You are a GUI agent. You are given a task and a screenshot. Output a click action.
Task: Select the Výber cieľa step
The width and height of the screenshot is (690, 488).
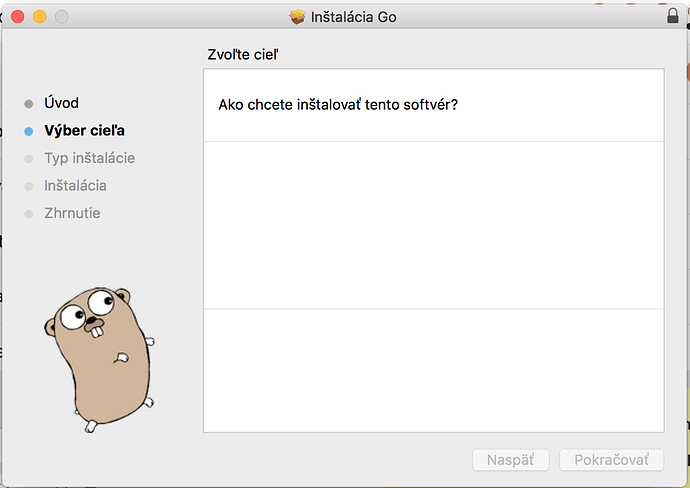tap(84, 131)
